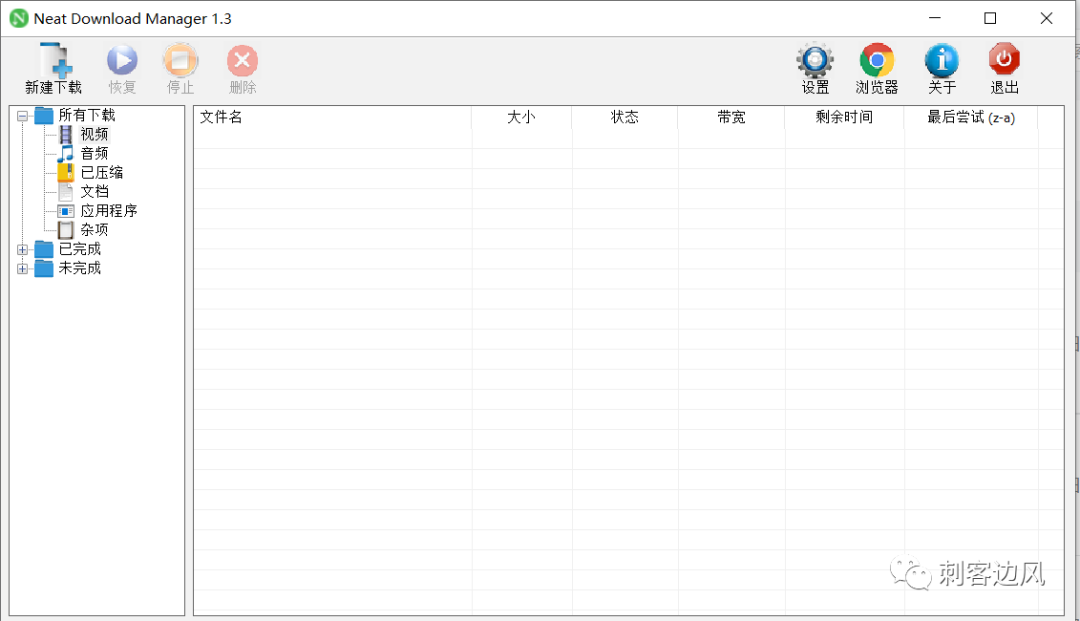Sort by 大小 column header
Screen dimensions: 1080x621
tap(521, 117)
